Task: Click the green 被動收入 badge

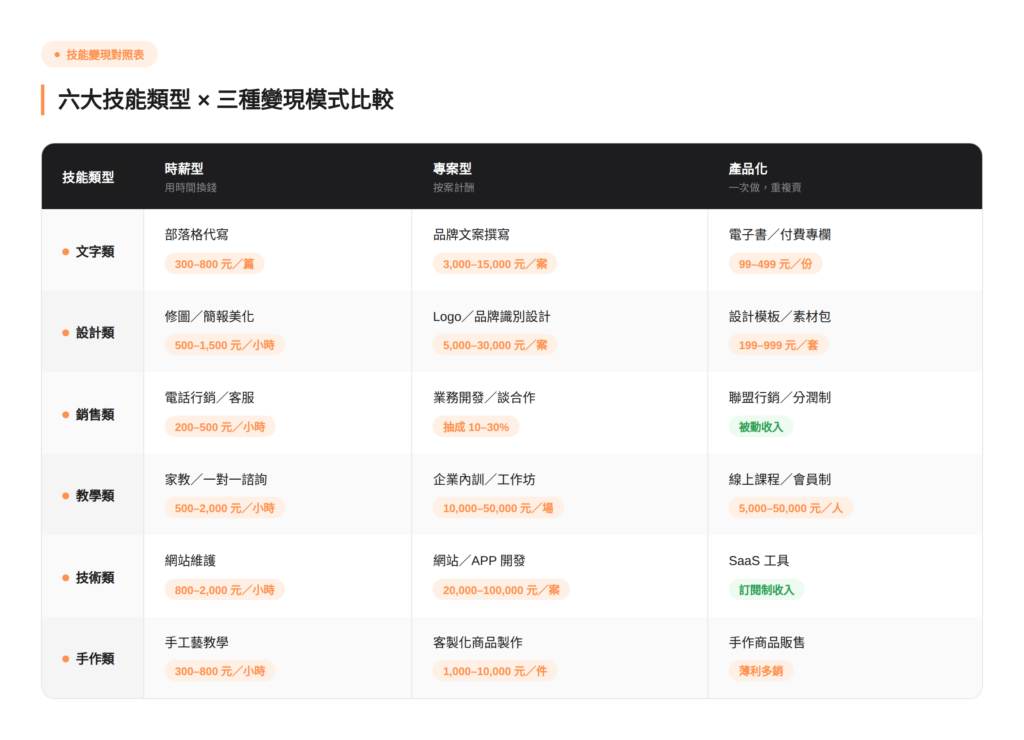Action: click(x=760, y=427)
